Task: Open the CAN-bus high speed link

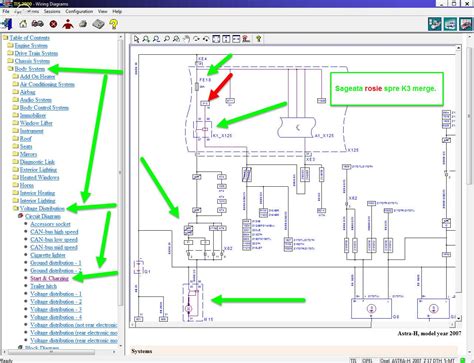Action: coord(54,232)
